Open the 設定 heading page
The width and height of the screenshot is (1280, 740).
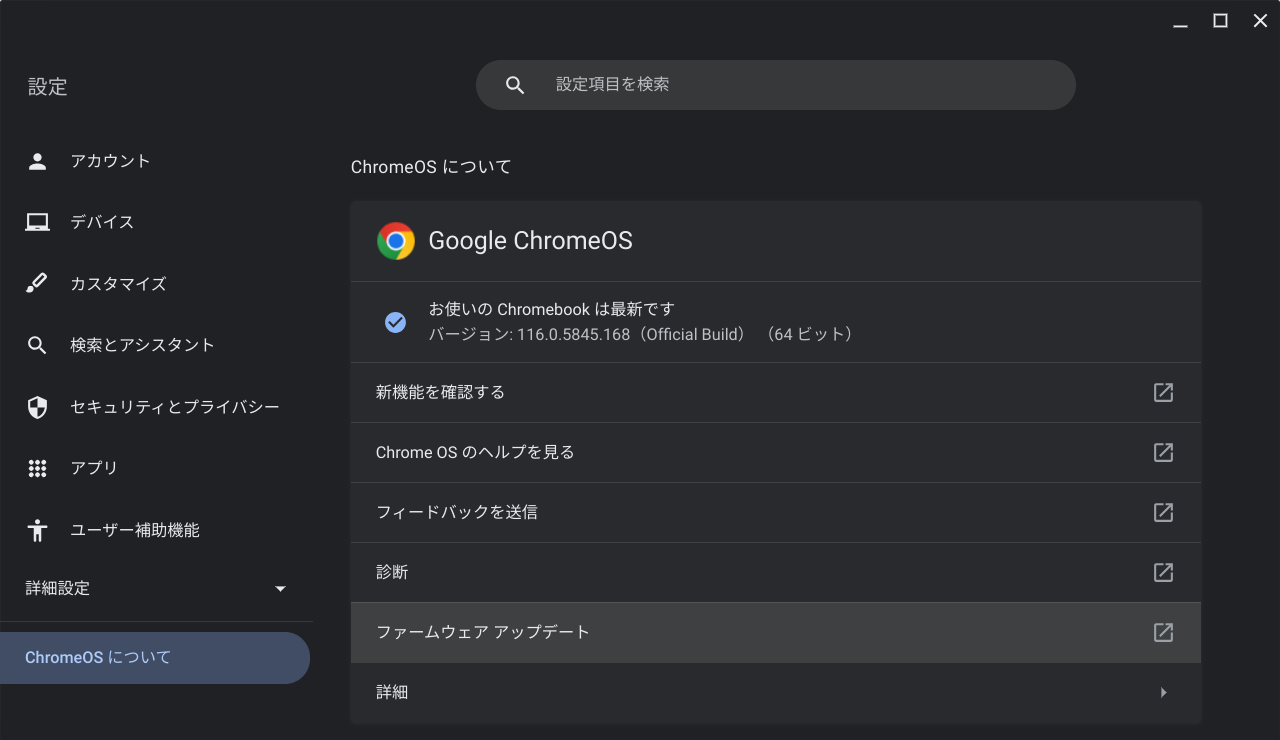[48, 87]
